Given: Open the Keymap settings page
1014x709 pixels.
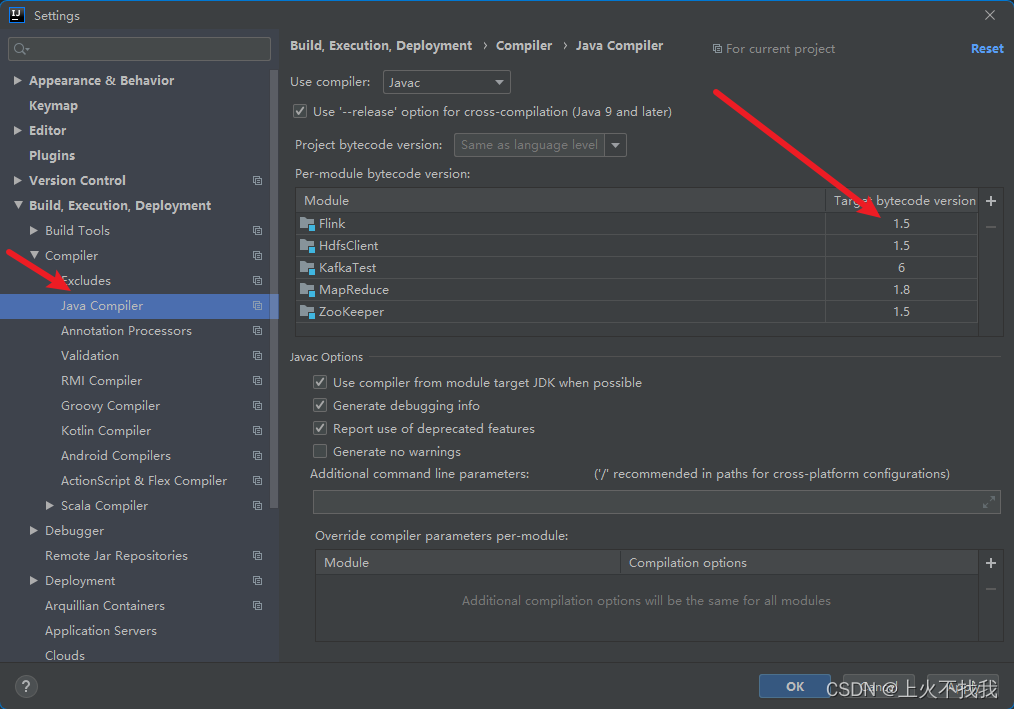Looking at the screenshot, I should coord(54,105).
